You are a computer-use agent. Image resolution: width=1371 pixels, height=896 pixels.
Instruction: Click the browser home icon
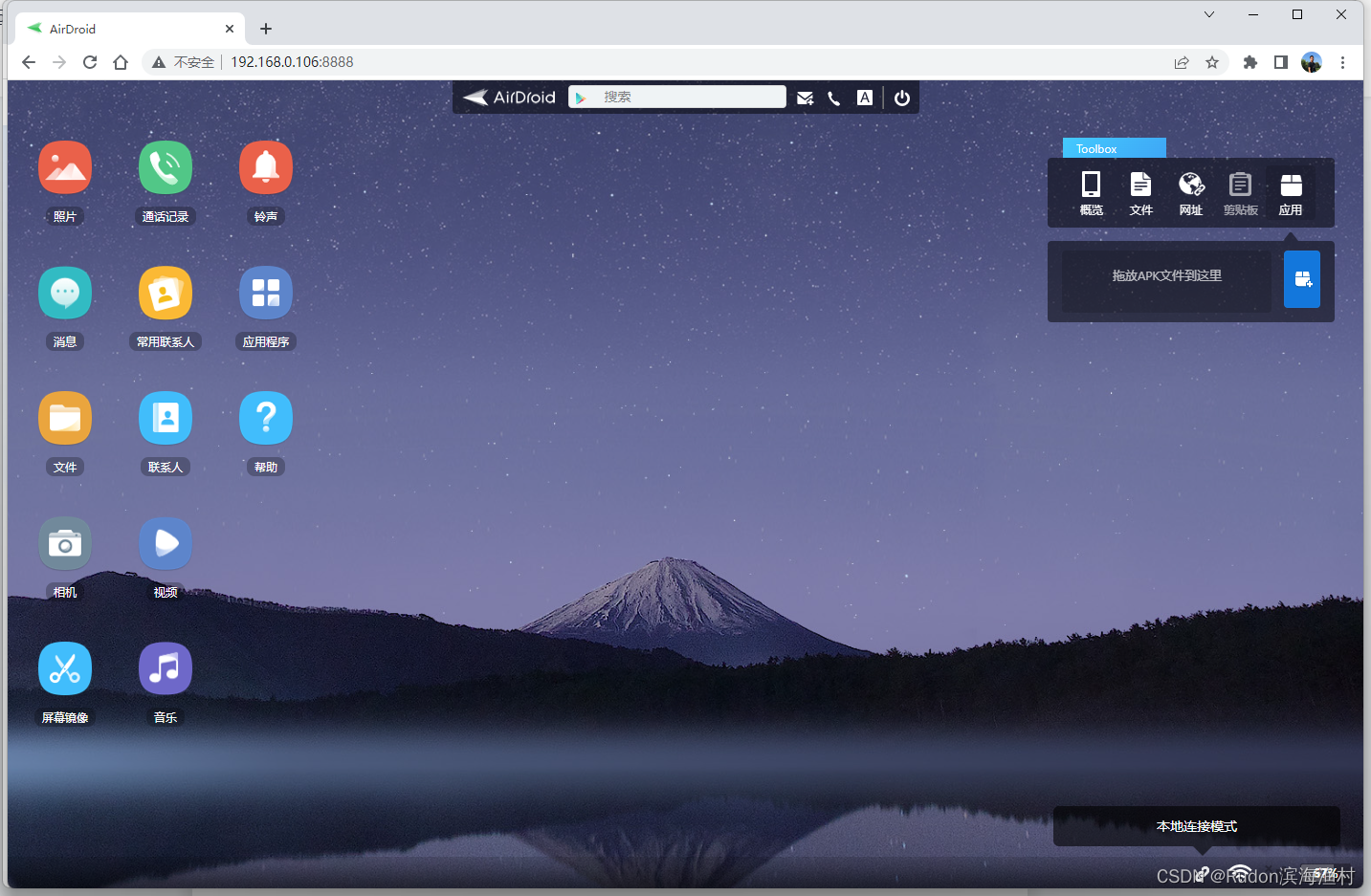coord(121,62)
